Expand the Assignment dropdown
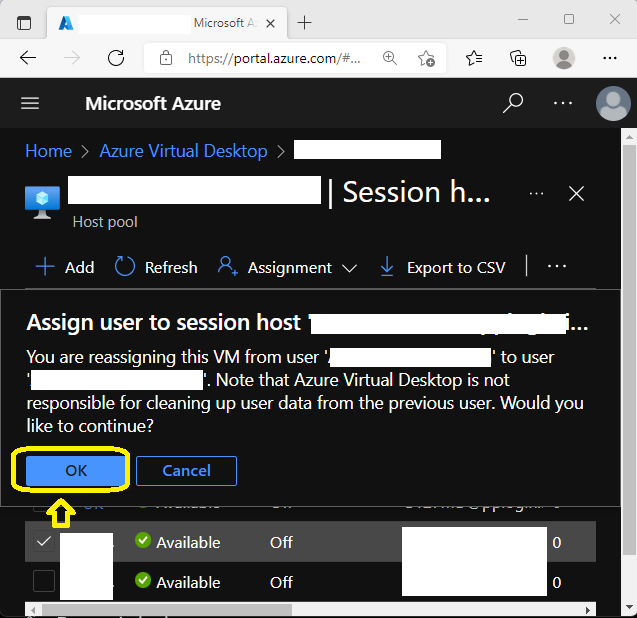The image size is (637, 618). [287, 267]
